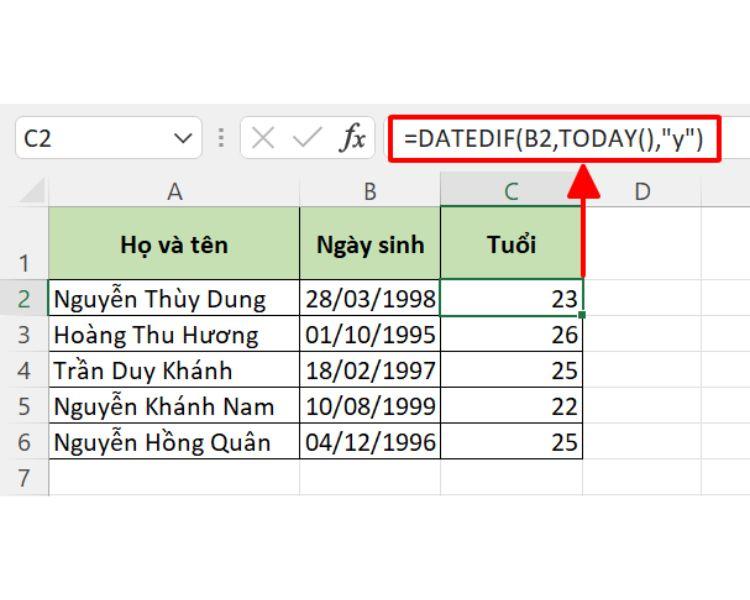Select age cell showing 22
The image size is (750, 600).
(511, 406)
